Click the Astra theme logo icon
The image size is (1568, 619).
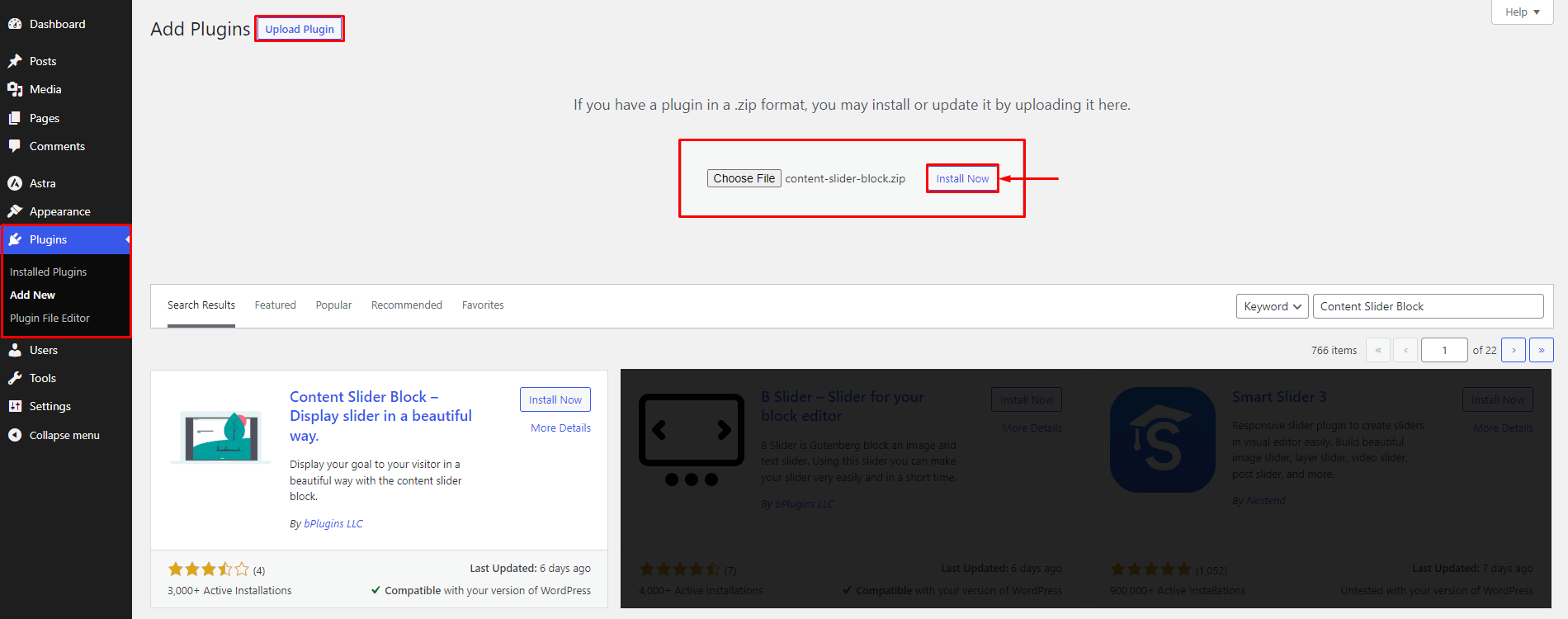click(15, 183)
